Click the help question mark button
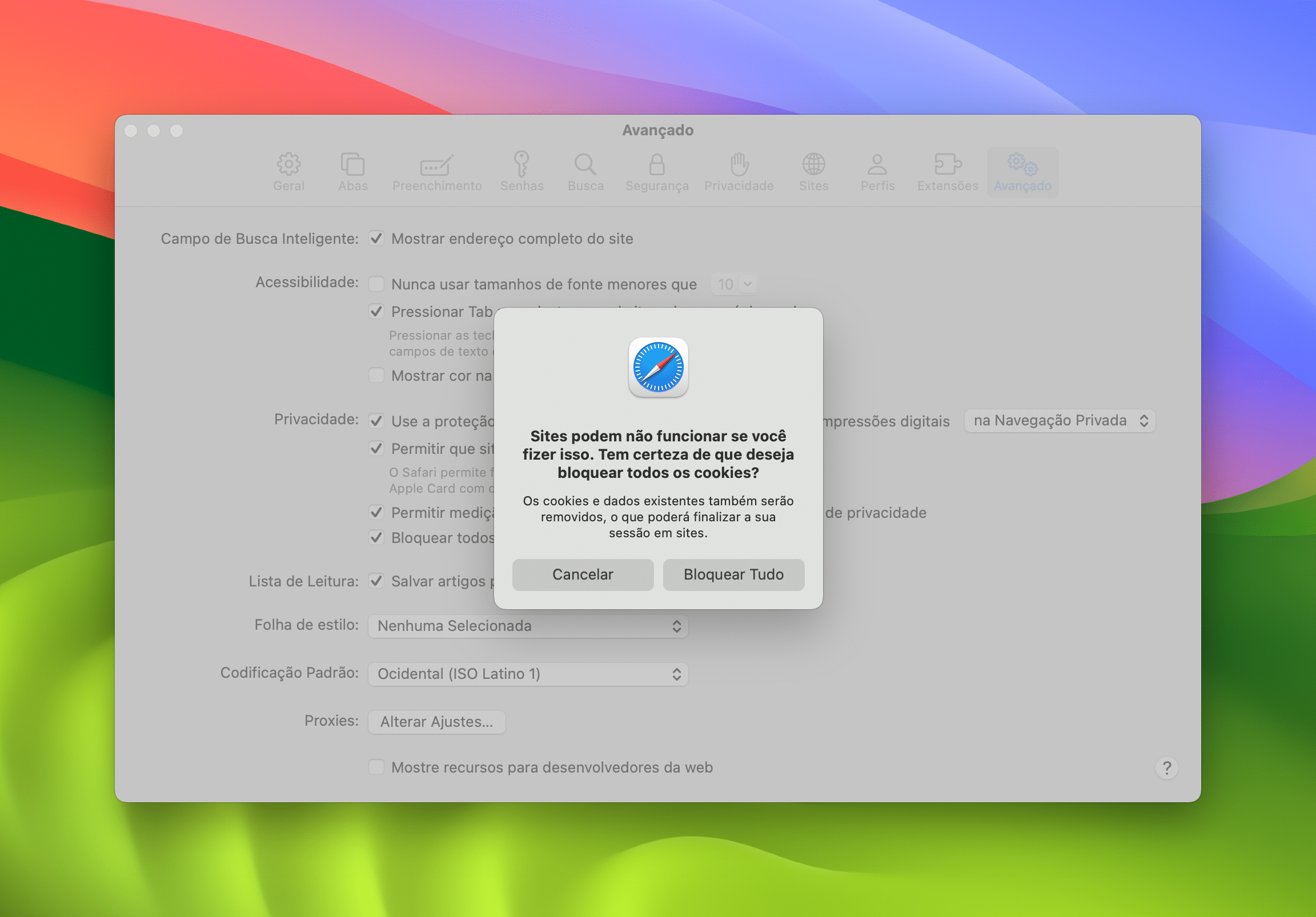 coord(1166,768)
